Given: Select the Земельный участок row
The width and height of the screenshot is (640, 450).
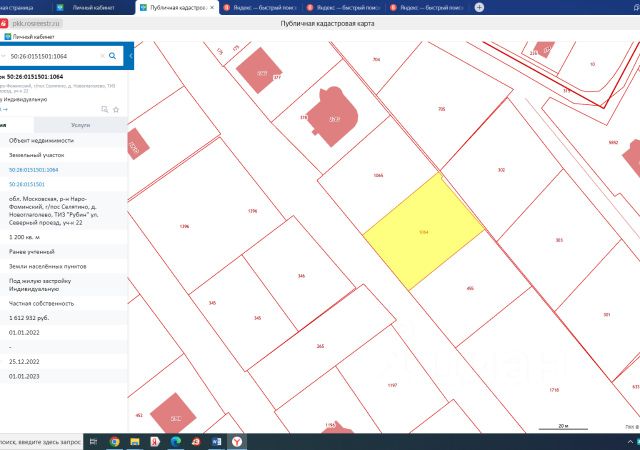Looking at the screenshot, I should (64, 155).
